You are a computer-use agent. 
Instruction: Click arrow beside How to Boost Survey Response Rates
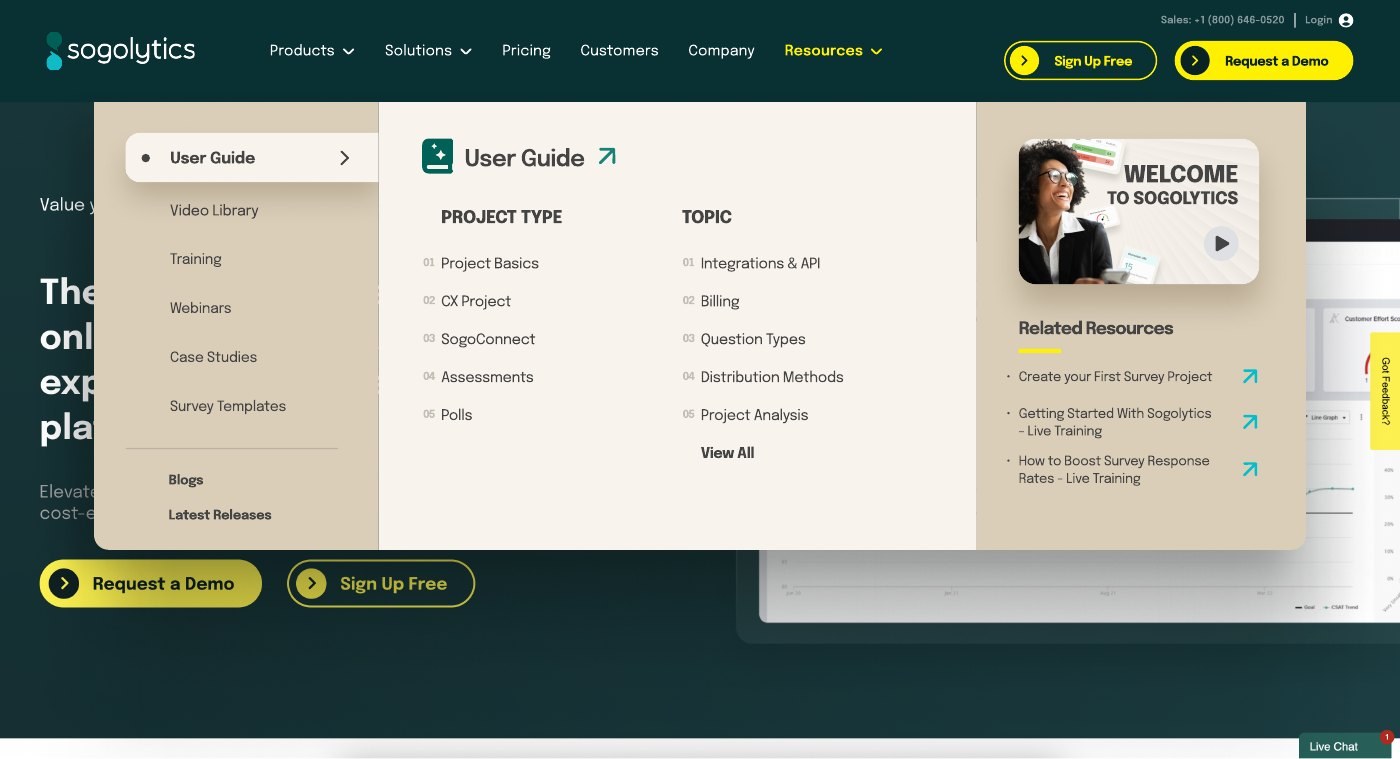(1250, 469)
